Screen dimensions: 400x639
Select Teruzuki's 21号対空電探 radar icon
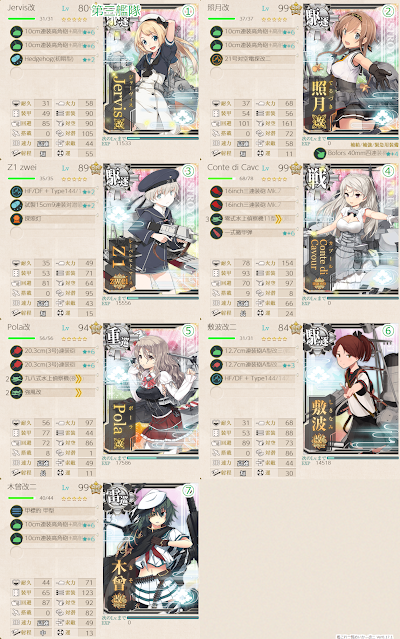click(x=216, y=59)
